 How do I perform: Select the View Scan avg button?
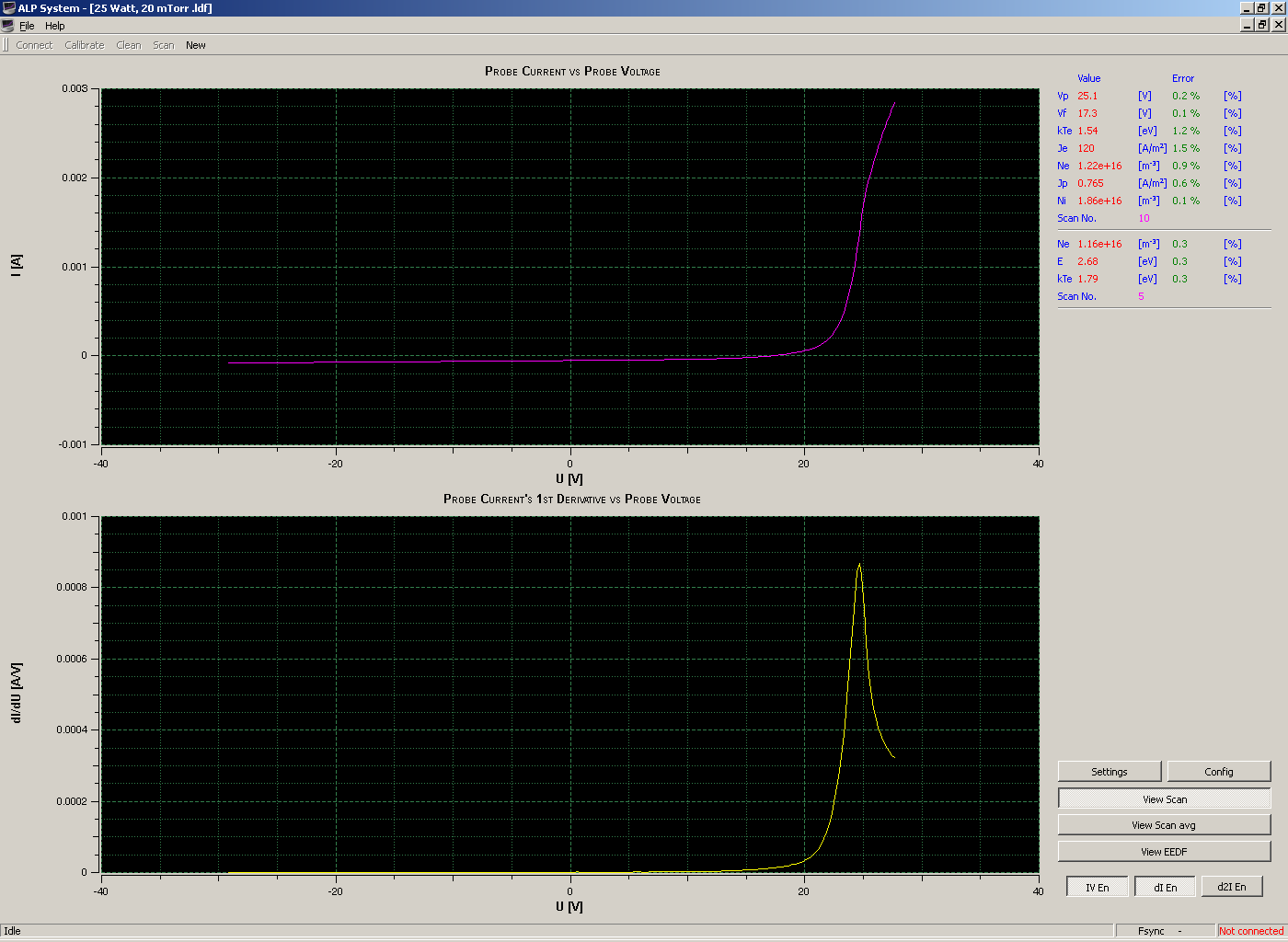1165,825
